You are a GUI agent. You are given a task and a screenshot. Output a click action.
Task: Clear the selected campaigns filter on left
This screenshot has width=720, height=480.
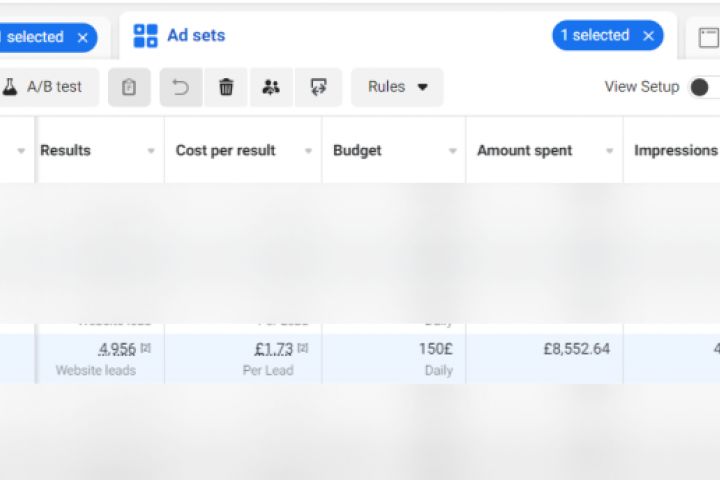tap(83, 37)
